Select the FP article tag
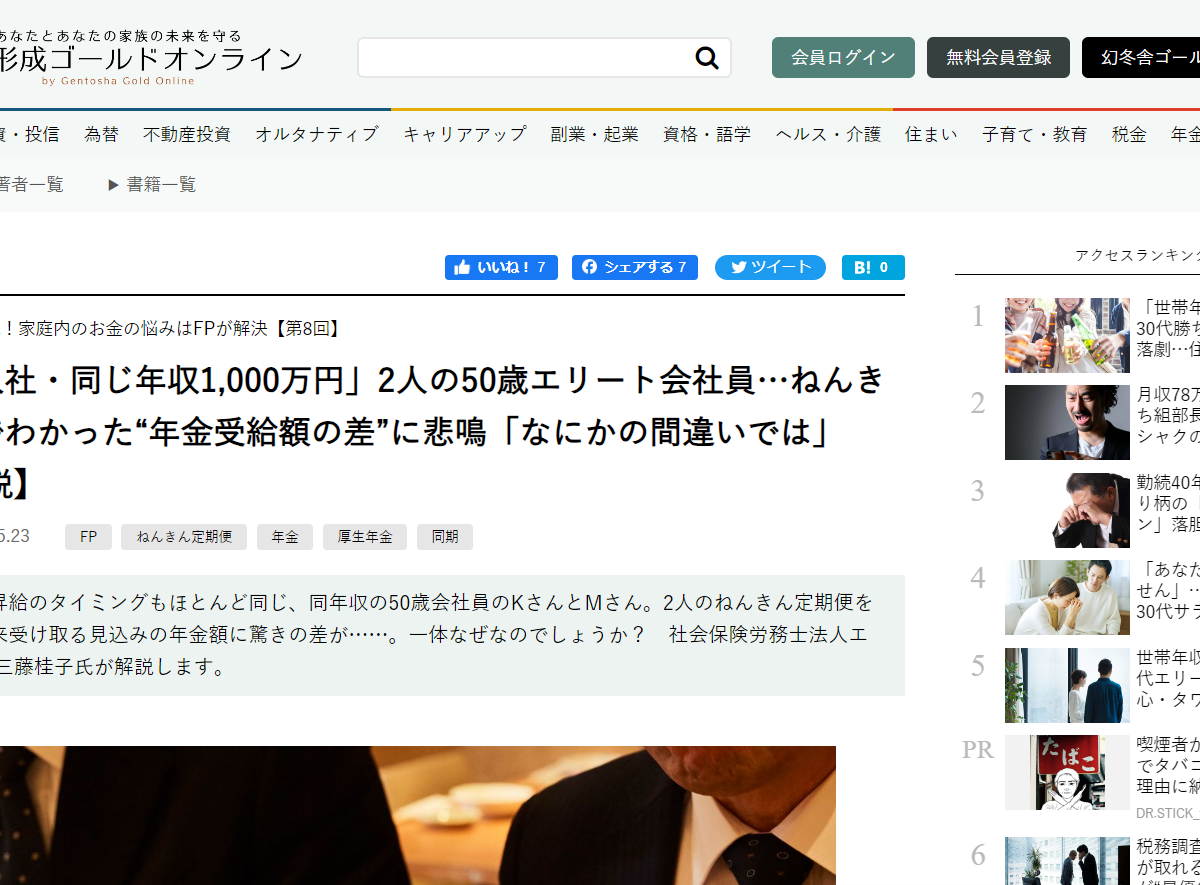1200x885 pixels. (x=88, y=537)
